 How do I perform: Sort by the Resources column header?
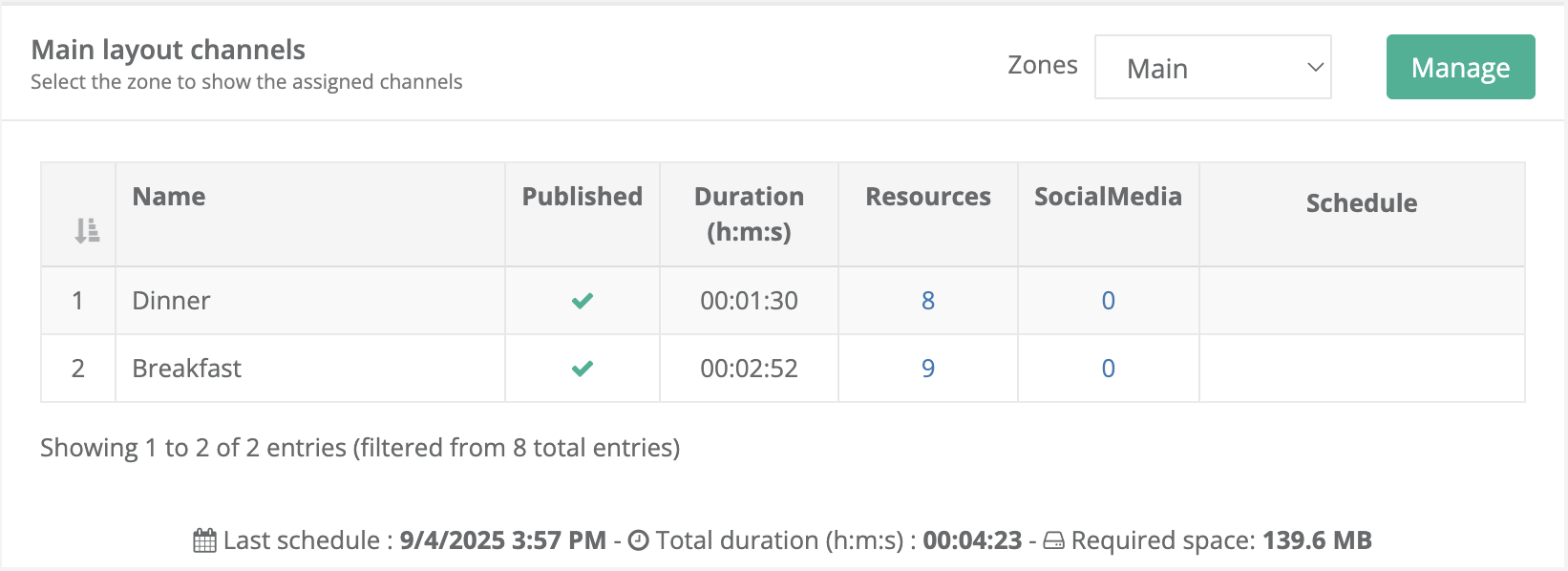(x=927, y=197)
